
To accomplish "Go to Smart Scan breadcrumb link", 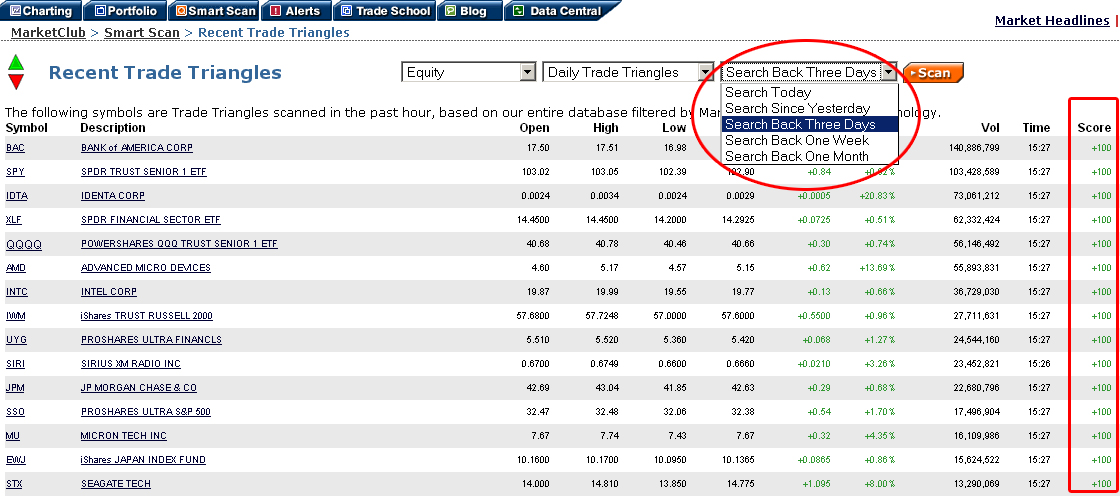I will (141, 32).
